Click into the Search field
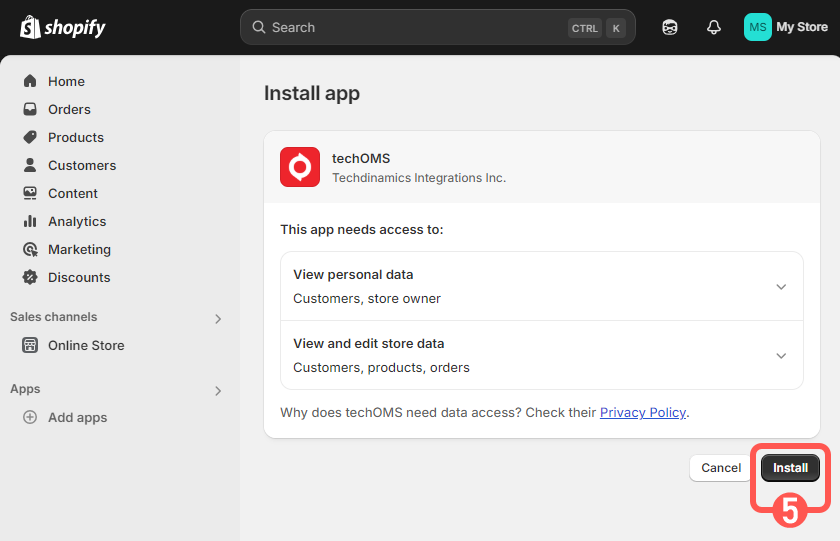The height and width of the screenshot is (541, 840). click(438, 27)
